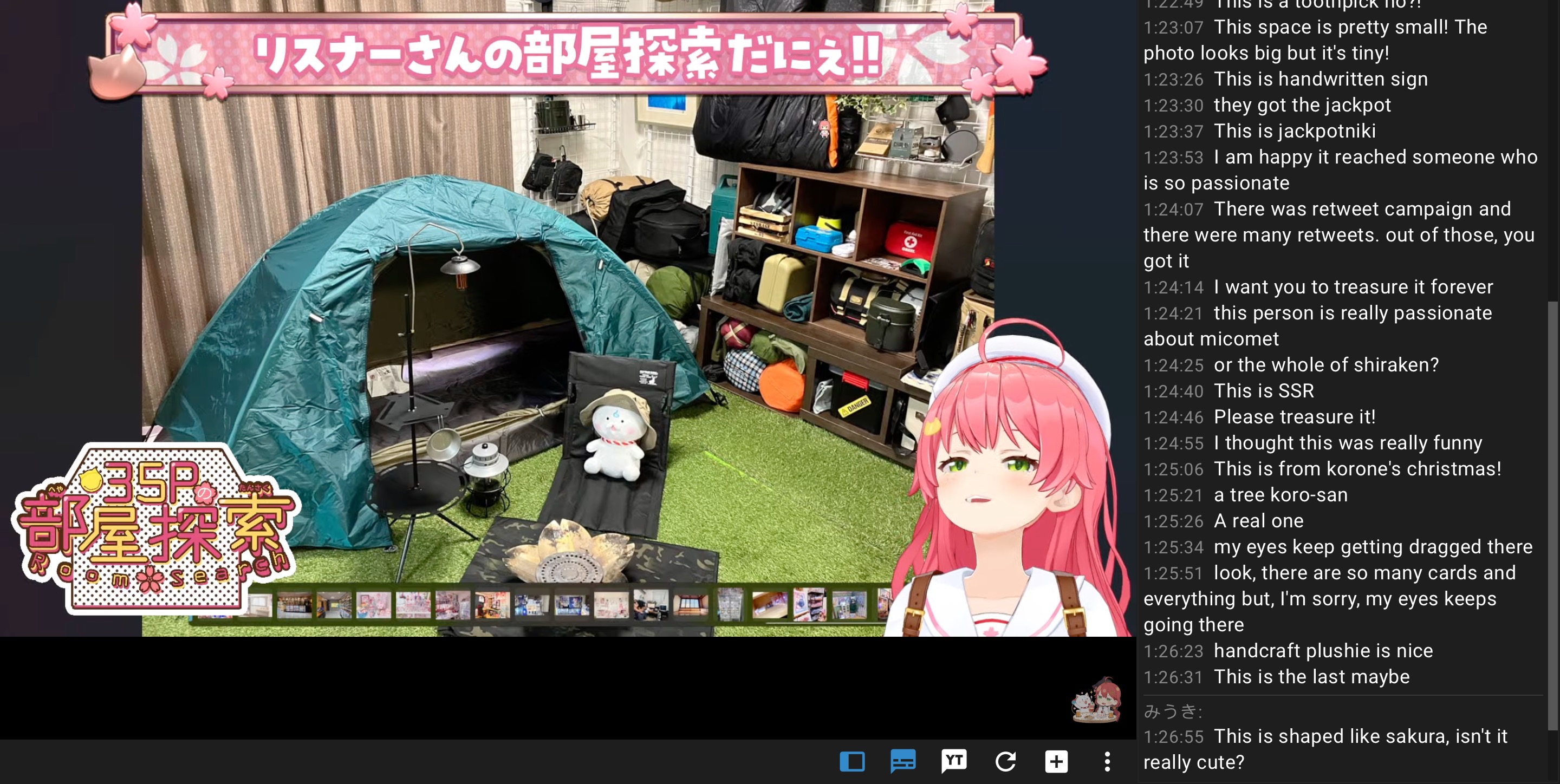
Task: Jump to timestamp 1:25:21
Action: 1173,496
